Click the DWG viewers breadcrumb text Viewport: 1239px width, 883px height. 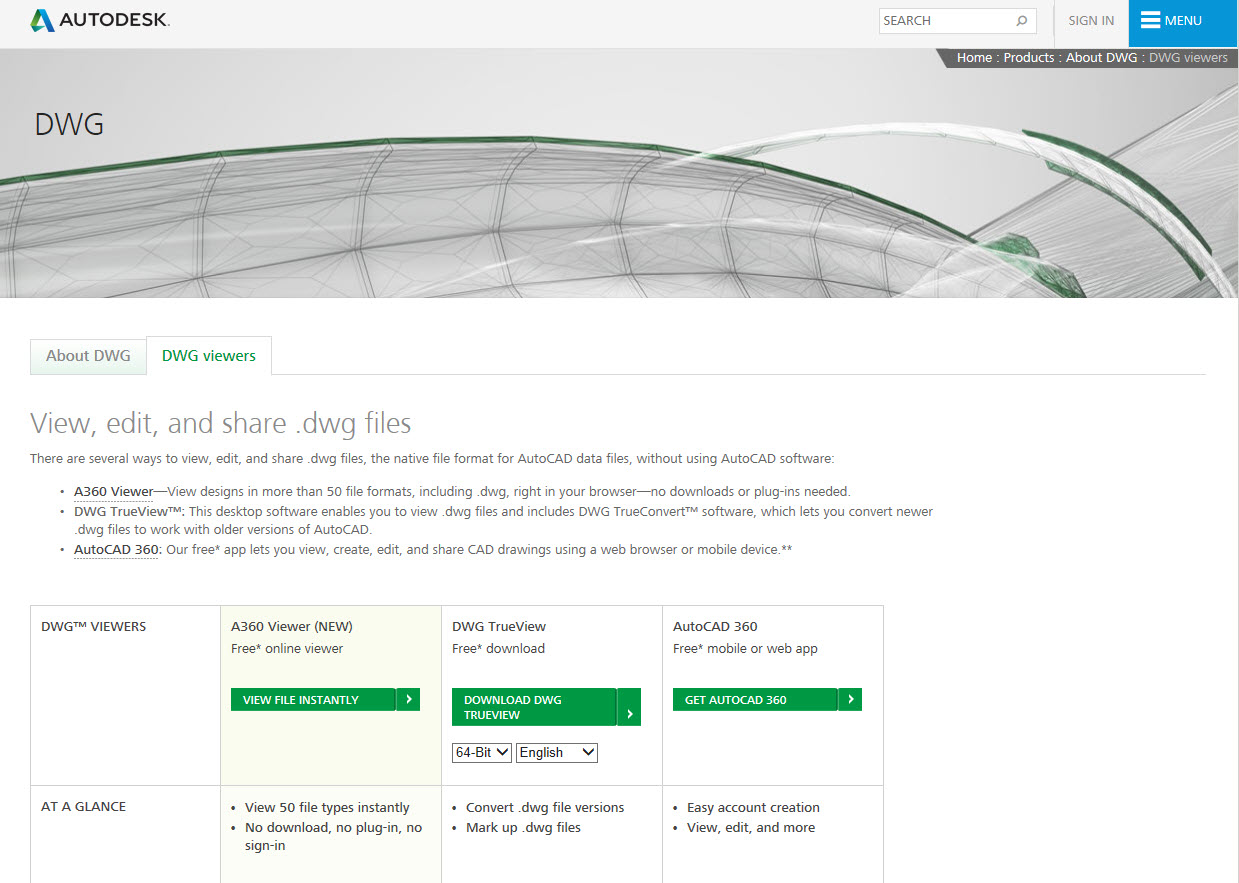1188,57
